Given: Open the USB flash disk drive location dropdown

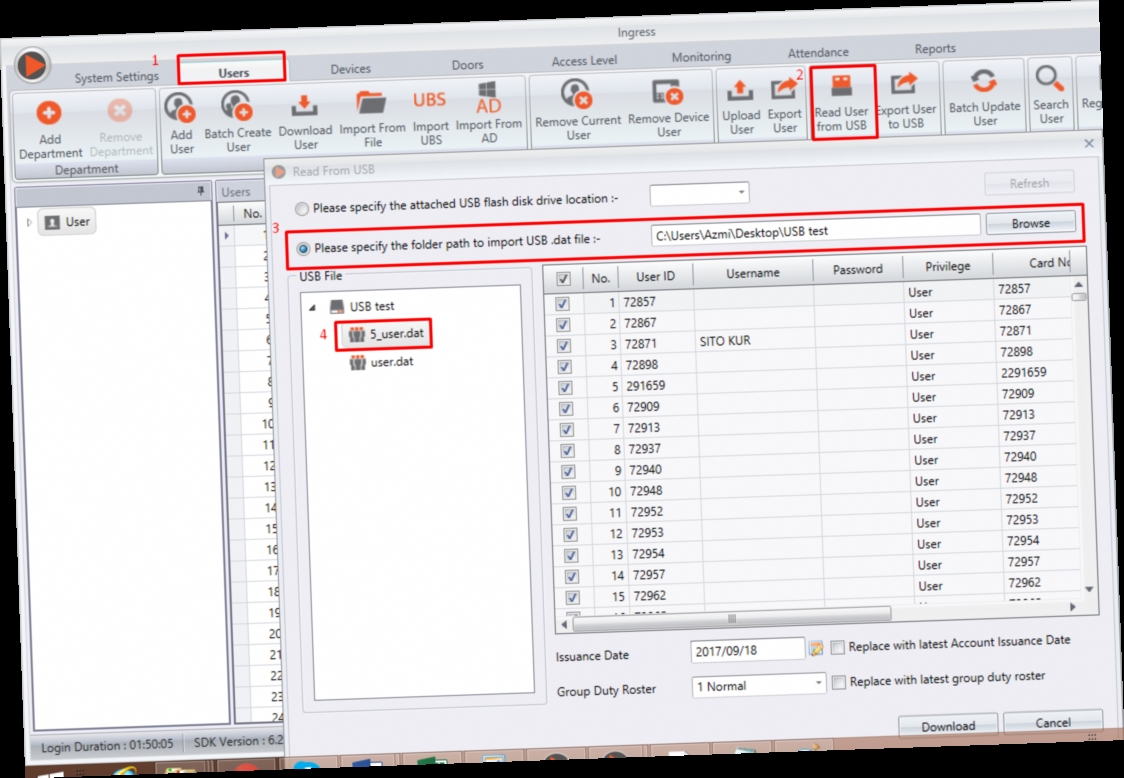Looking at the screenshot, I should (x=742, y=193).
